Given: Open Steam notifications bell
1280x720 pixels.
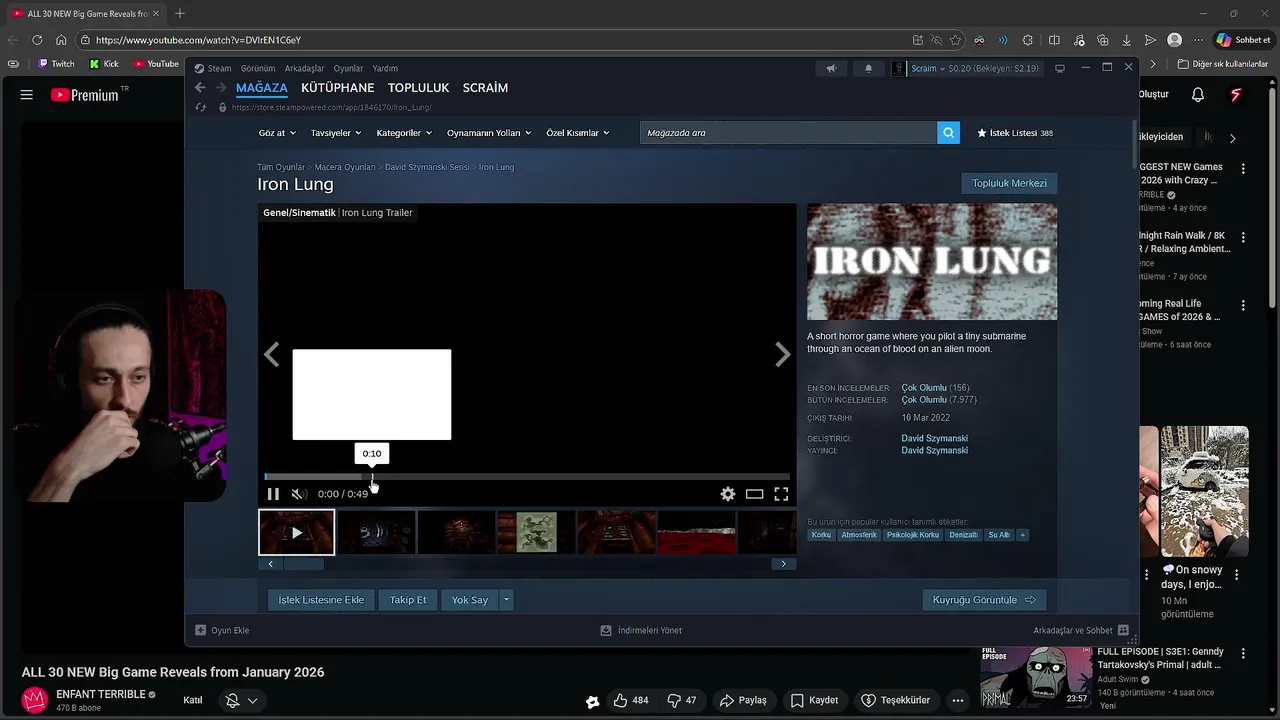Looking at the screenshot, I should pyautogui.click(x=868, y=69).
